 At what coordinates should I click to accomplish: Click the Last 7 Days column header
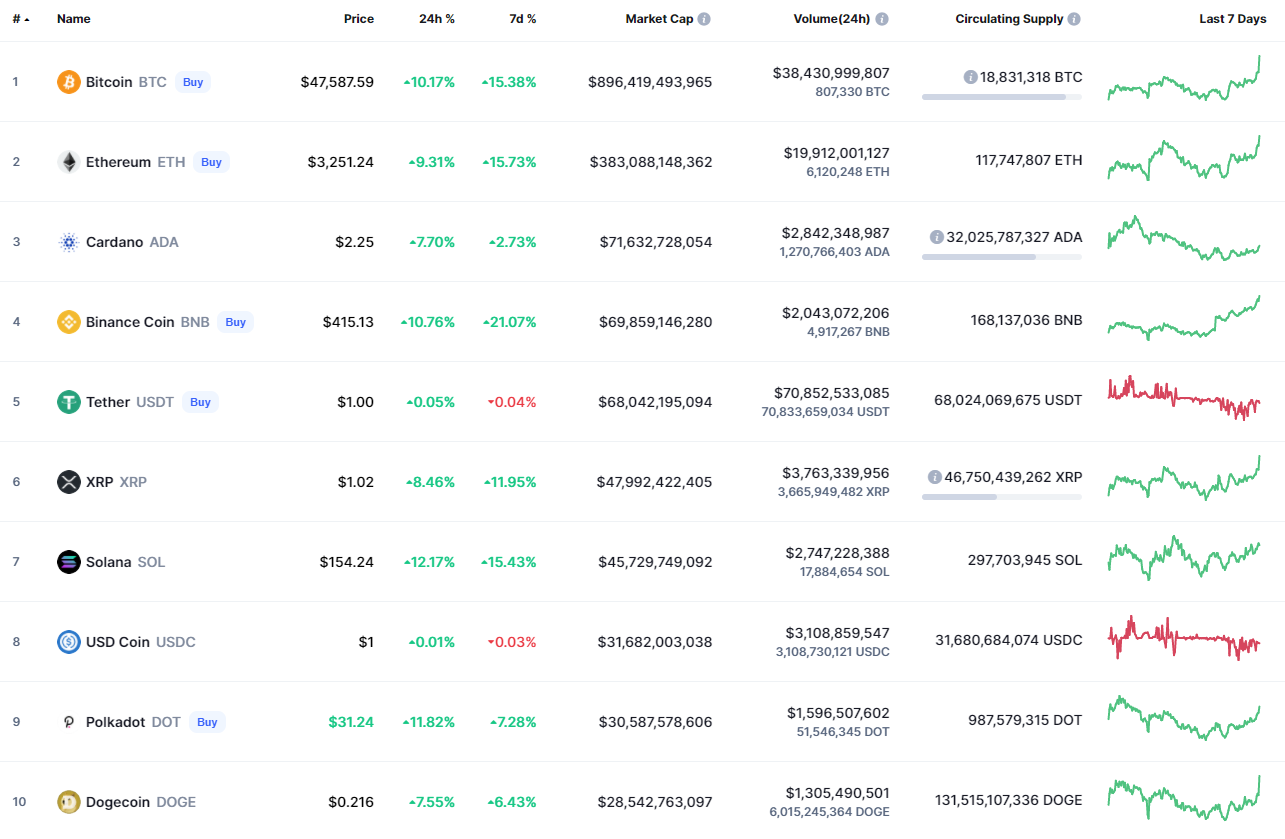pyautogui.click(x=1233, y=19)
